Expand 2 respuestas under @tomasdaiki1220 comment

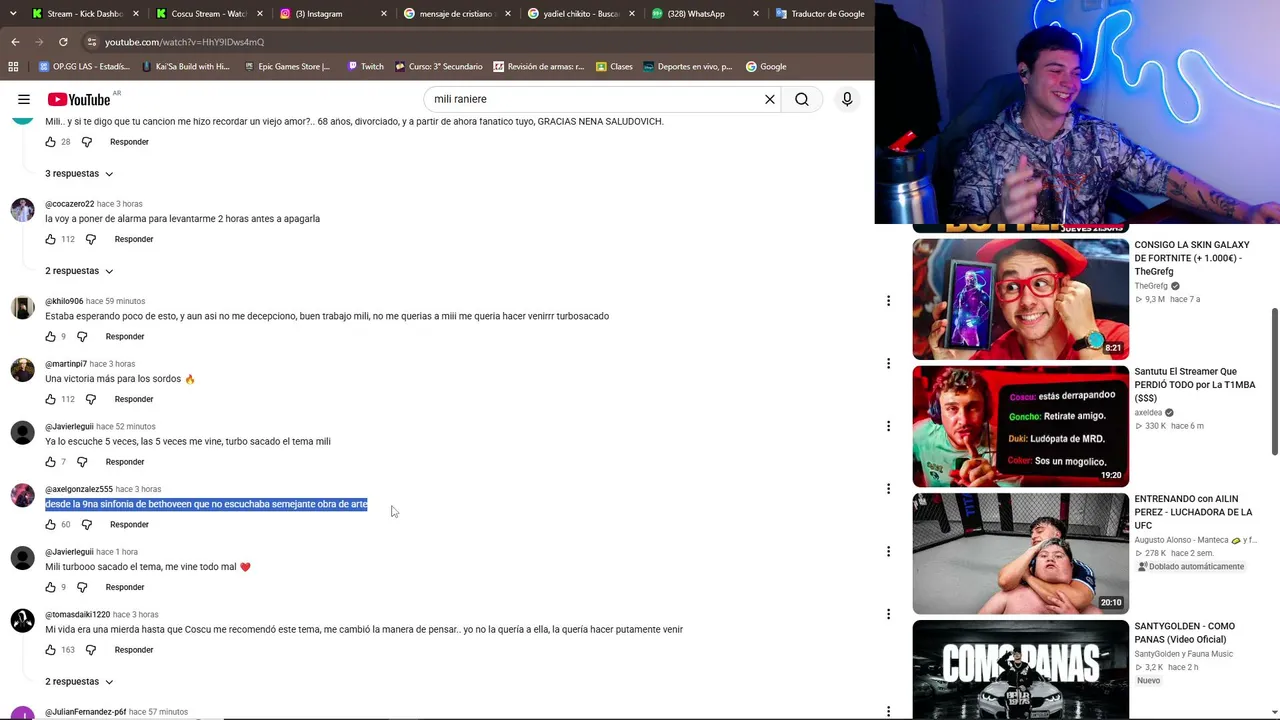pos(79,682)
